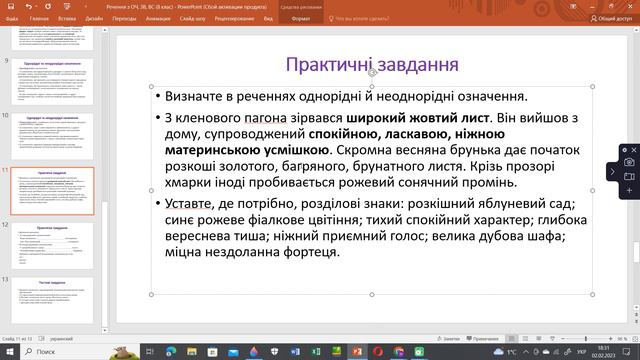Start screen recording from side panel

point(629,176)
